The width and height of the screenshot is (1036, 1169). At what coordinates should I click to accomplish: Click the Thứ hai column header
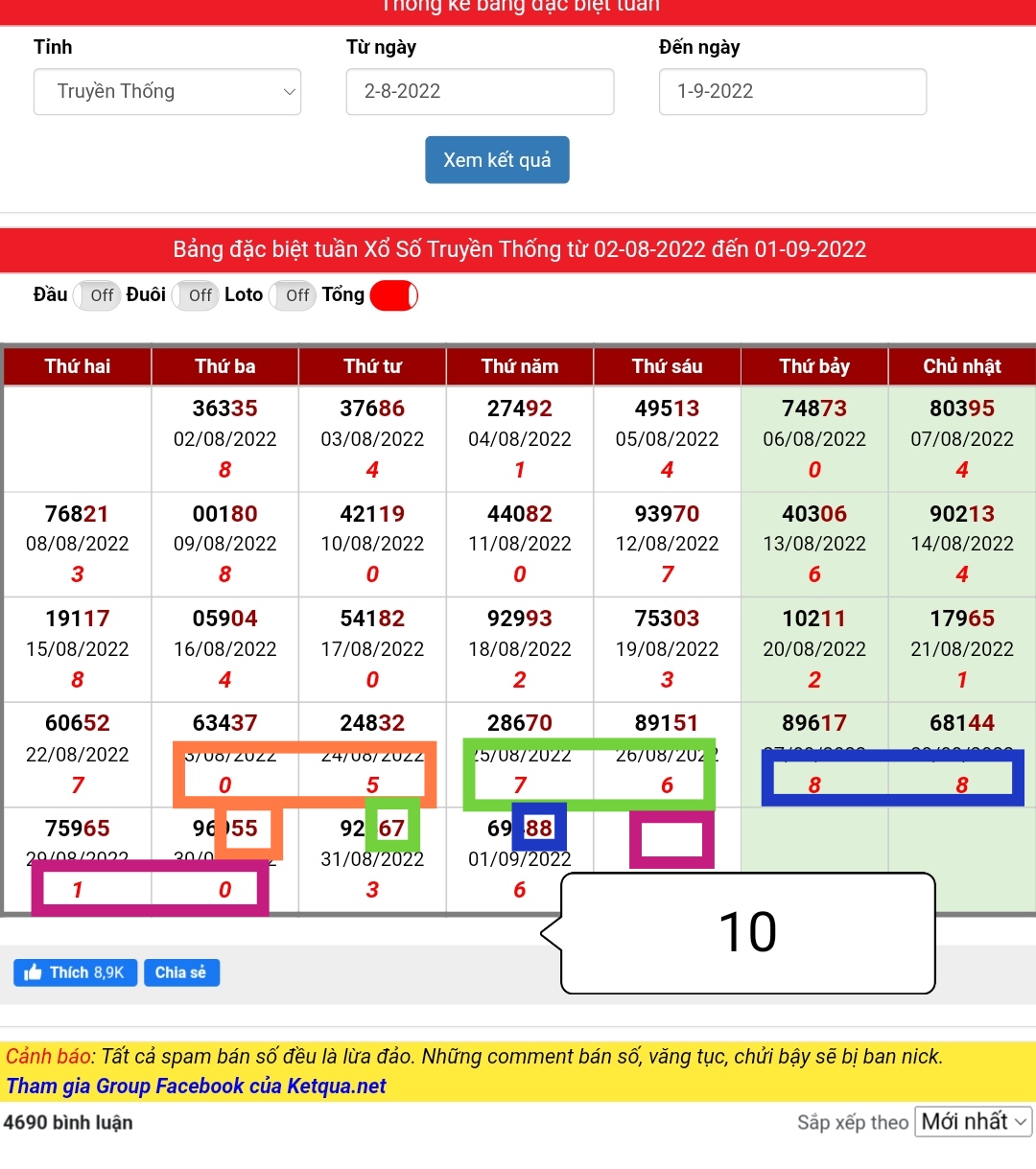[x=78, y=366]
